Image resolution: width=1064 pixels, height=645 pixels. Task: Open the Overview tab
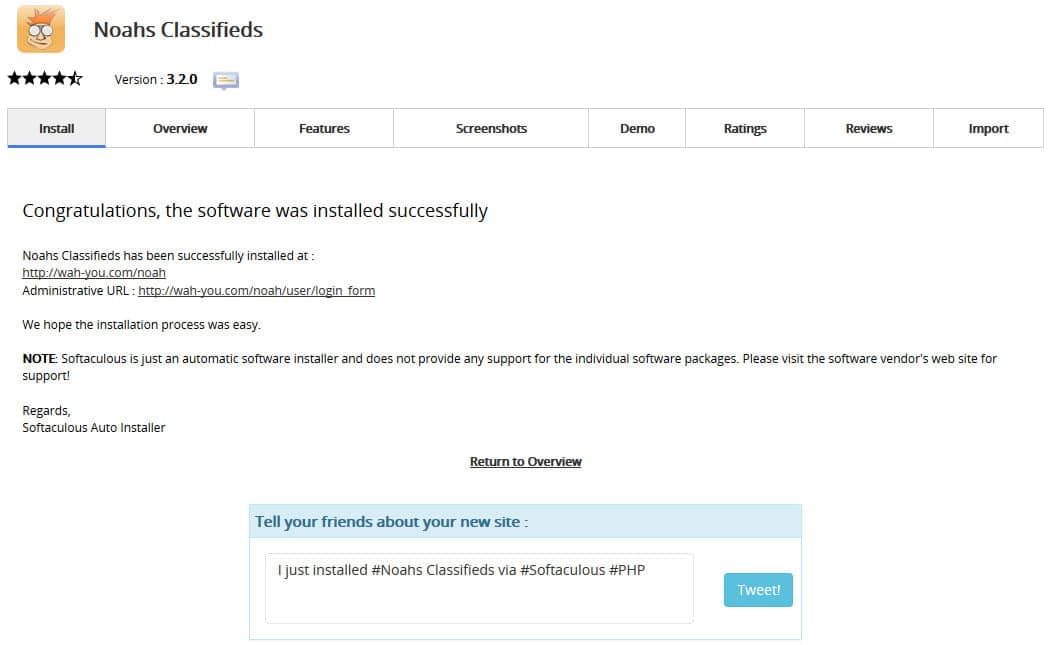pos(180,128)
